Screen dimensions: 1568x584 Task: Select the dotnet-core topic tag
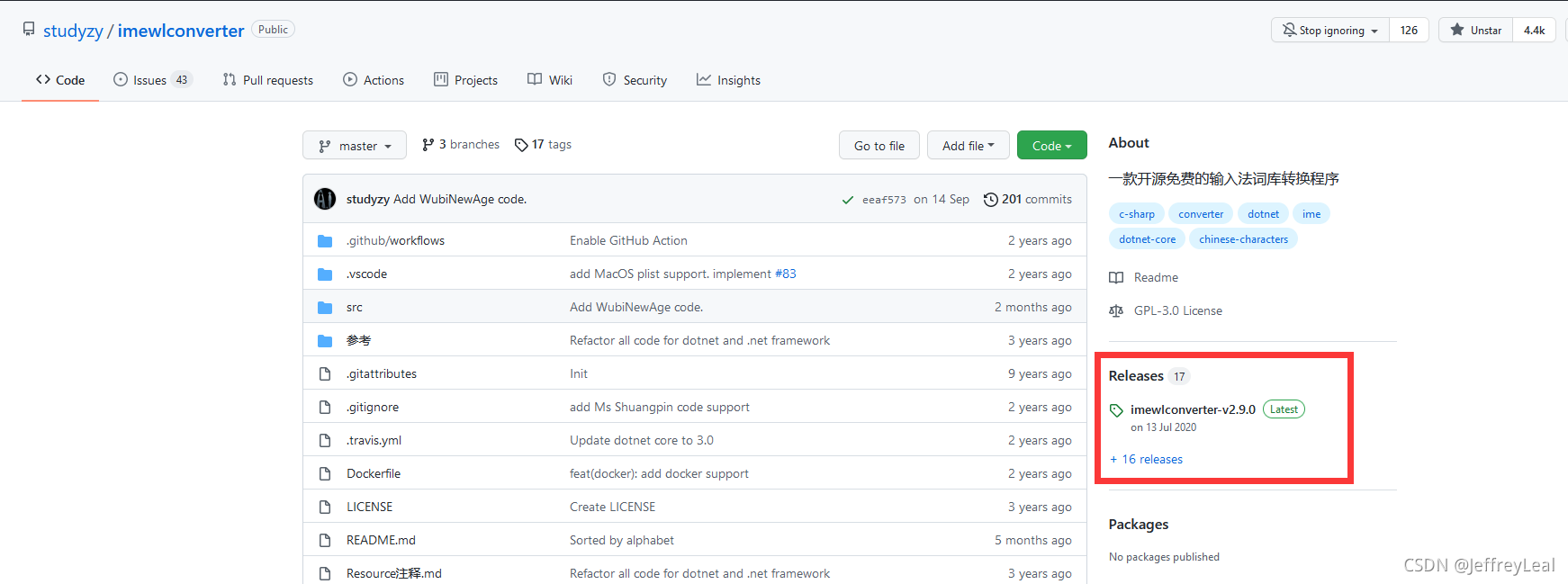pyautogui.click(x=1147, y=239)
